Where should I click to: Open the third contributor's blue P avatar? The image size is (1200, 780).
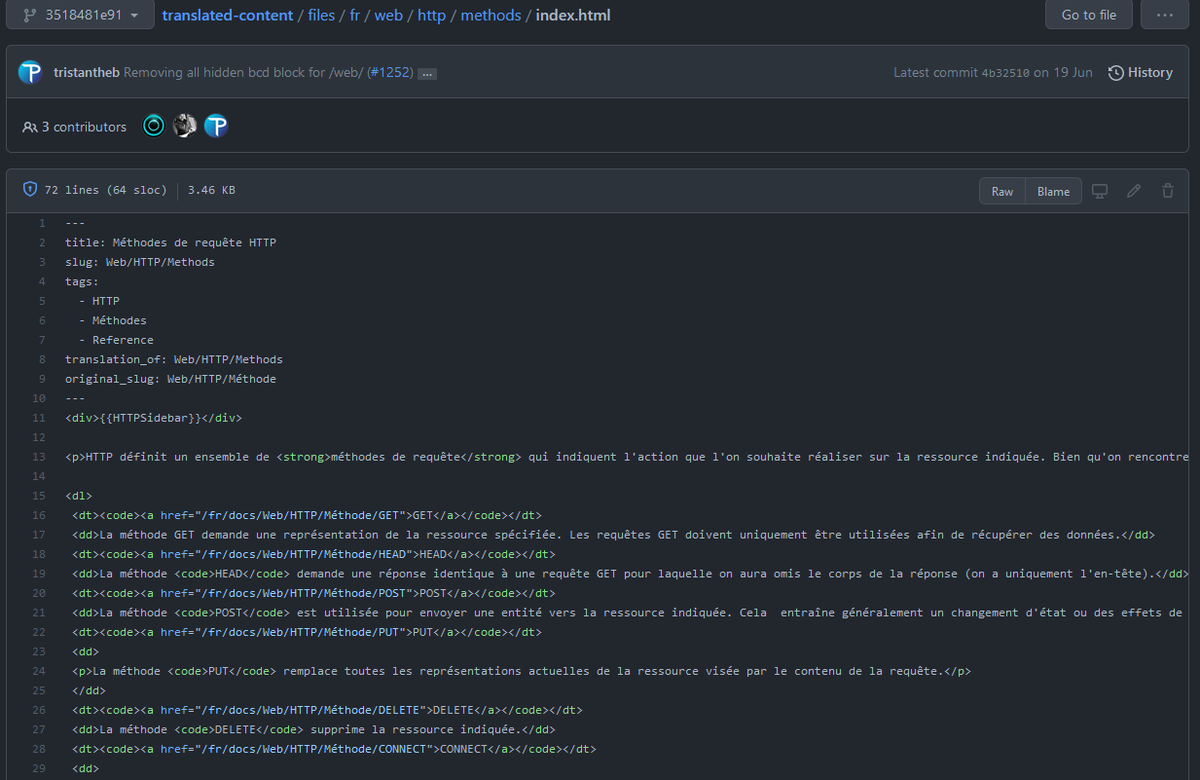[x=215, y=125]
